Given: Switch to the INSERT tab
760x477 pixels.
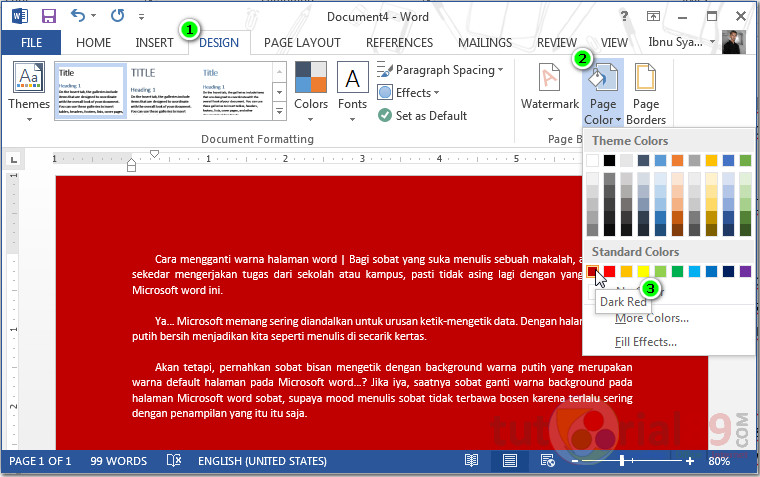Looking at the screenshot, I should coord(154,43).
